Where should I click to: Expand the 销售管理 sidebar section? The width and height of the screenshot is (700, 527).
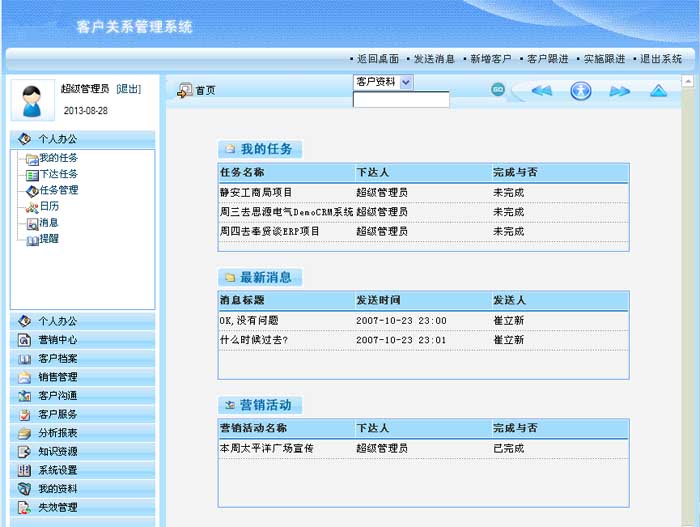point(57,377)
